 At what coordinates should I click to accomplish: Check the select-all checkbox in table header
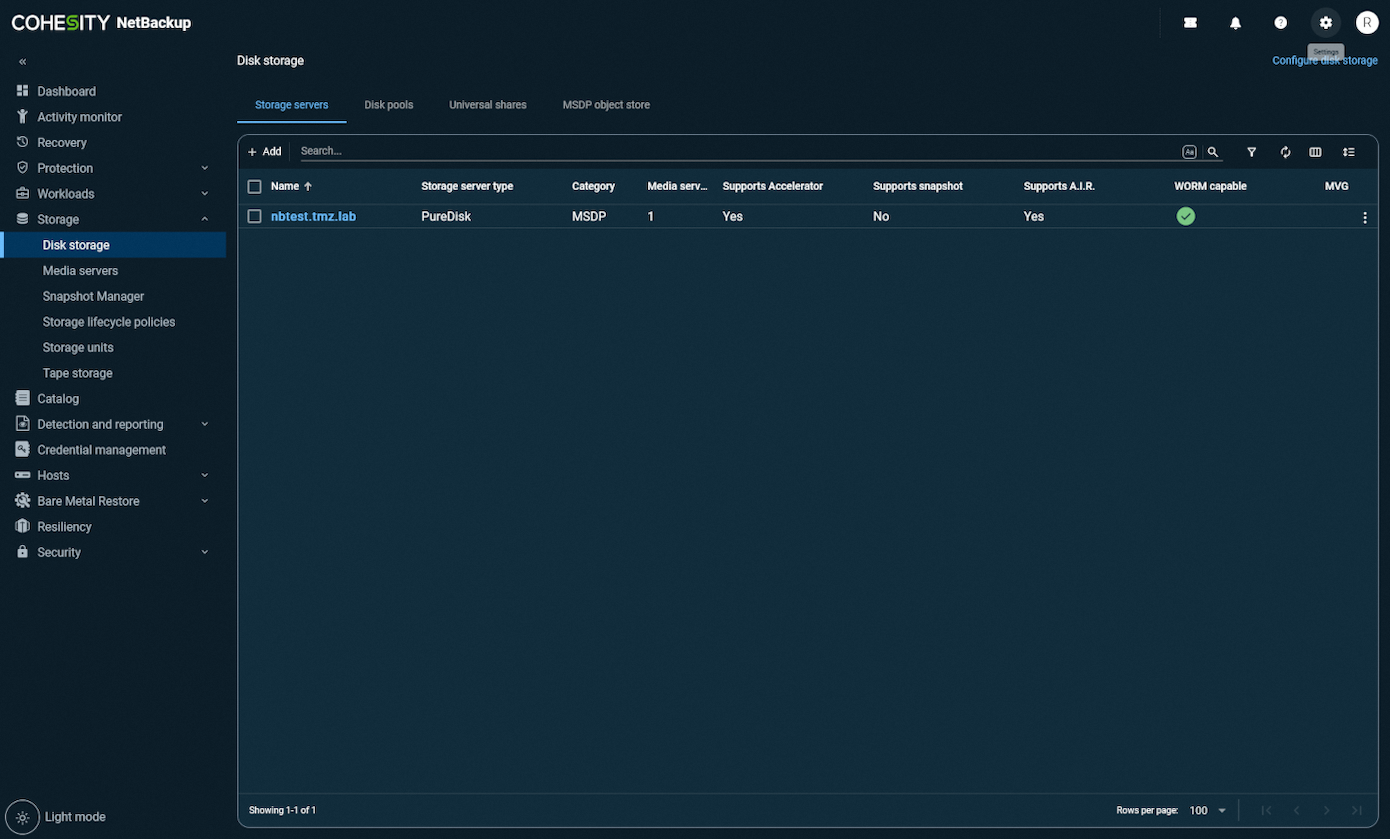[x=255, y=186]
